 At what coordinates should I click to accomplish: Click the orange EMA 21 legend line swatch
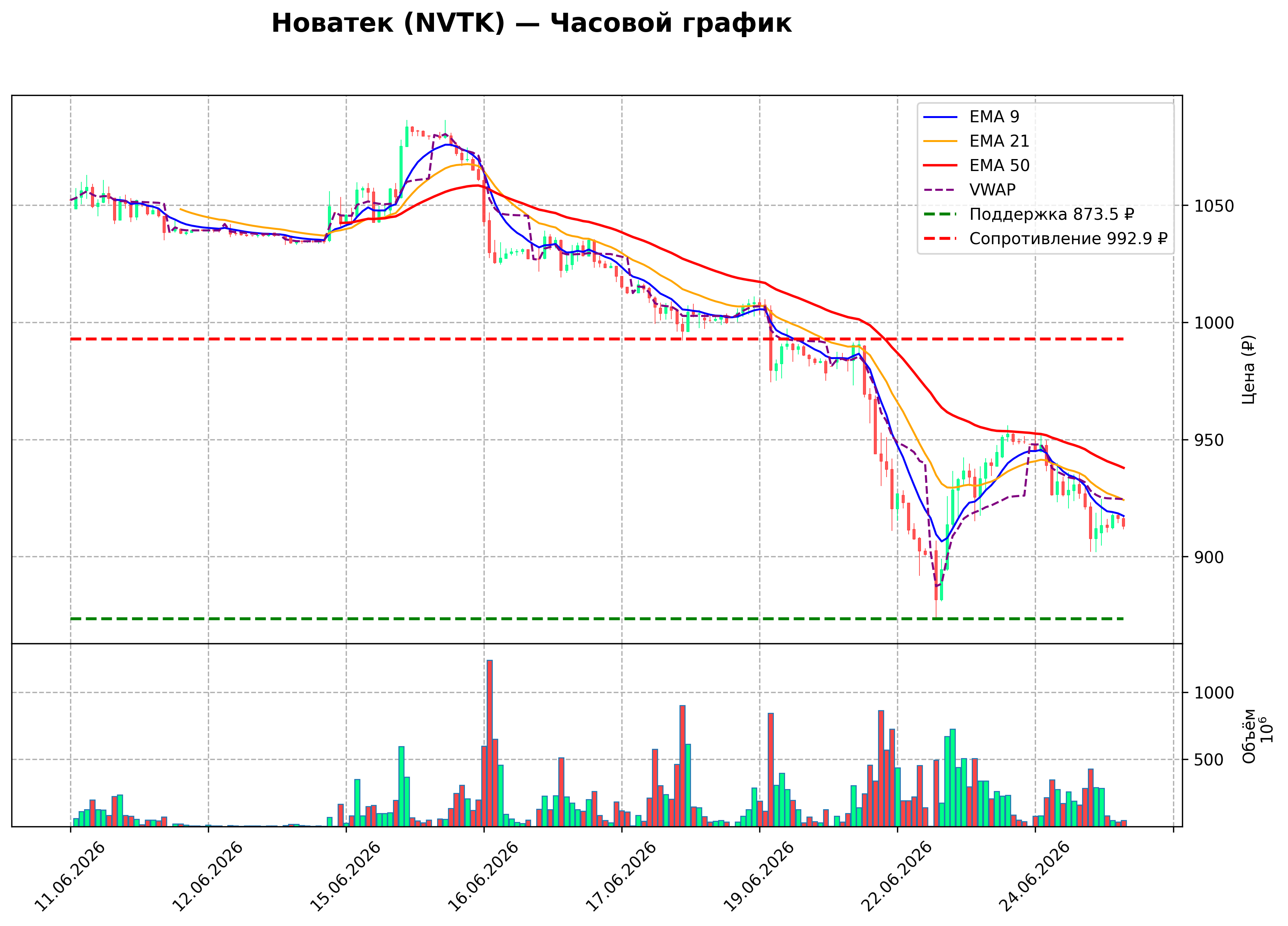point(940,142)
